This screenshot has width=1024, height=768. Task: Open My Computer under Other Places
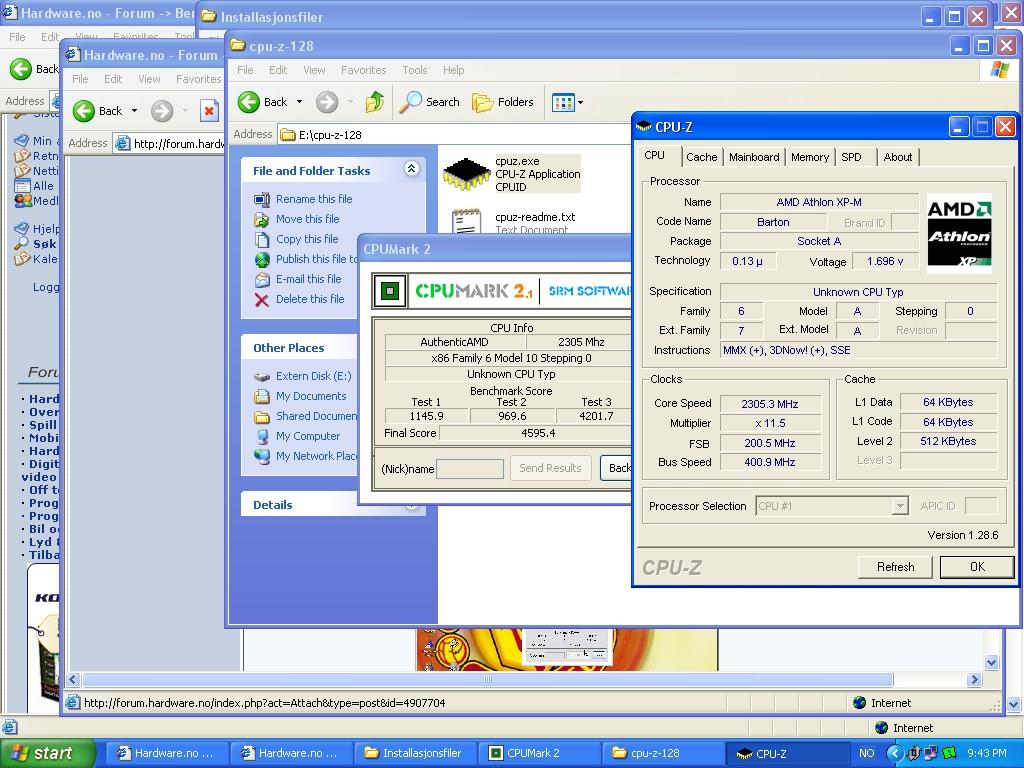coord(308,436)
